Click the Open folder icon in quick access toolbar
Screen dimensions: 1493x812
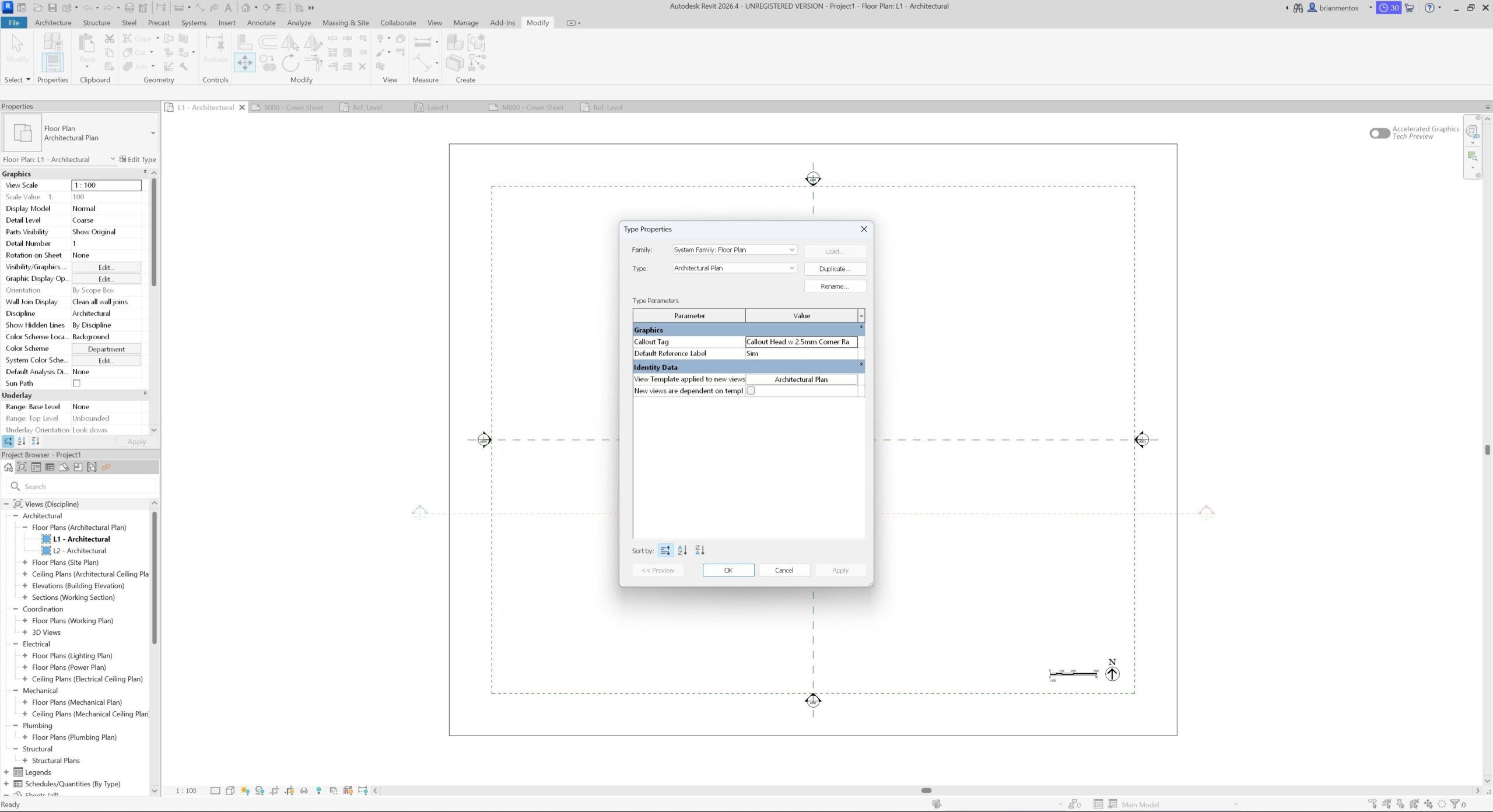tap(38, 8)
